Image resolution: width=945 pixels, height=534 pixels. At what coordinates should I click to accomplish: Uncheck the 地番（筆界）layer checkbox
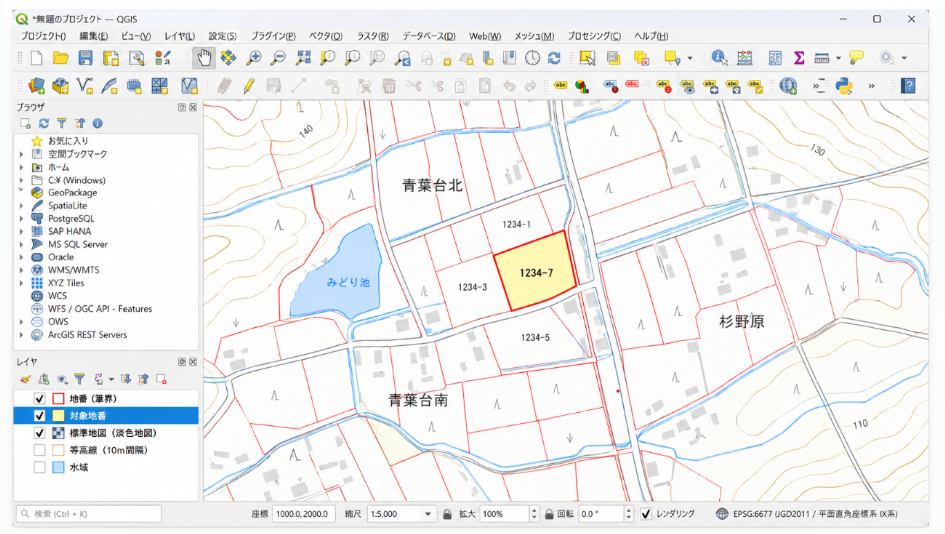(x=40, y=398)
